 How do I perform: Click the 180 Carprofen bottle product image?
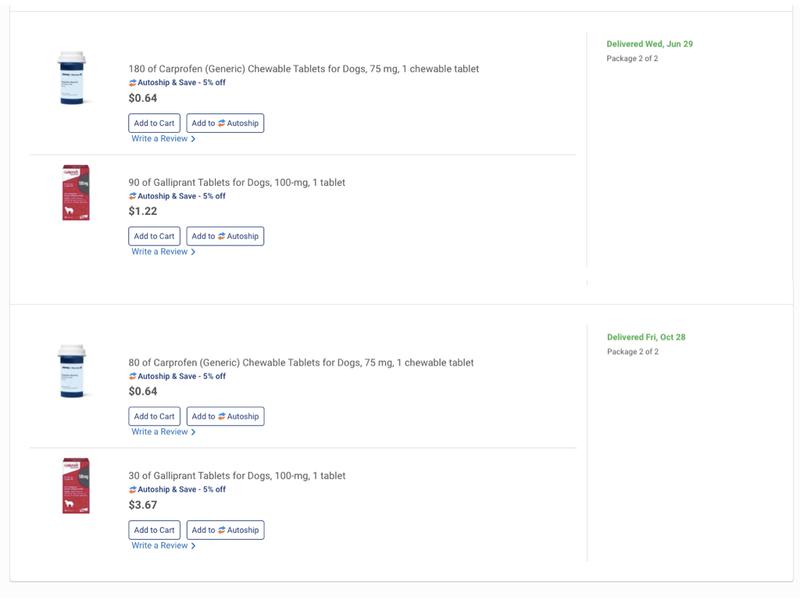click(x=72, y=78)
